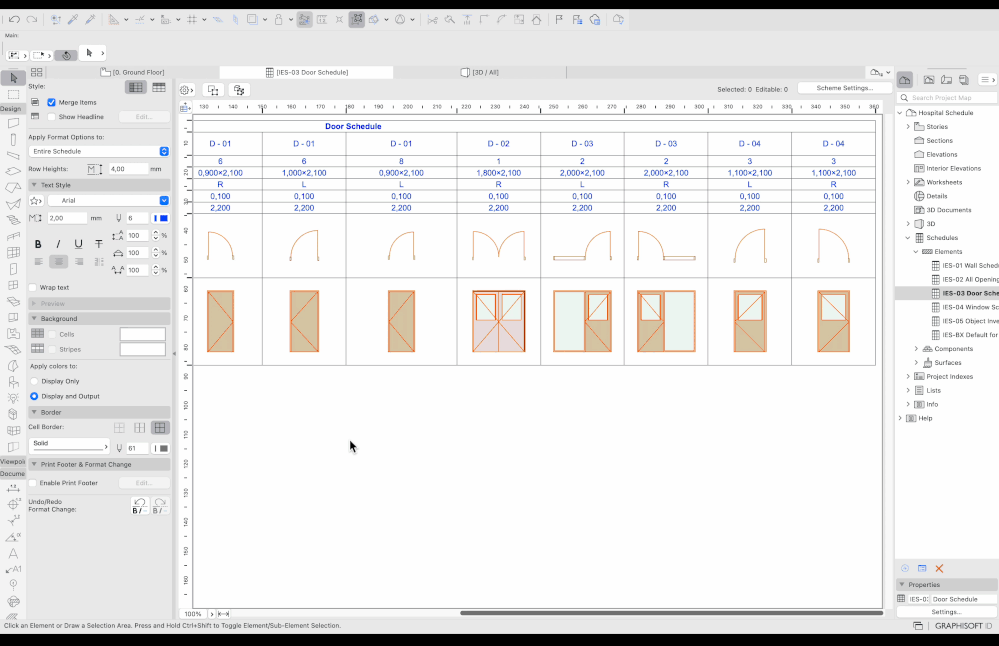Viewport: 999px width, 646px height.
Task: Click the Settings button in Properties panel
Action: pos(945,611)
